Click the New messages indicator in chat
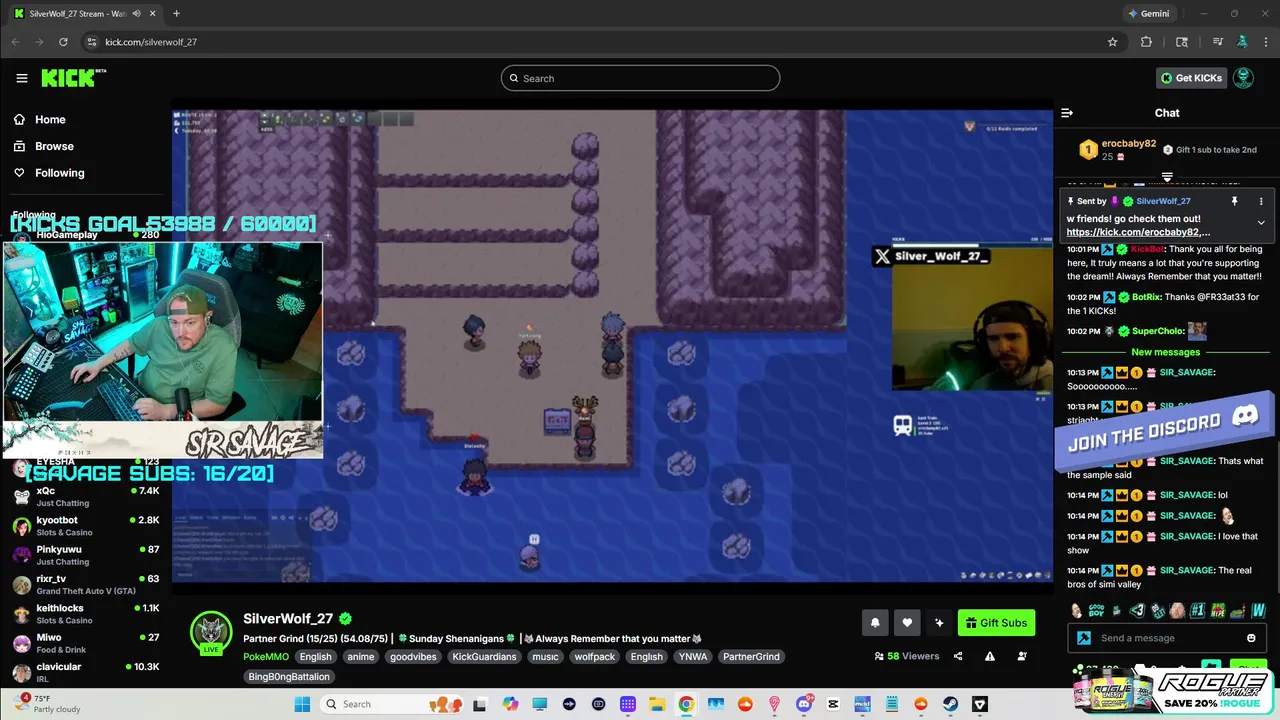 pos(1165,352)
